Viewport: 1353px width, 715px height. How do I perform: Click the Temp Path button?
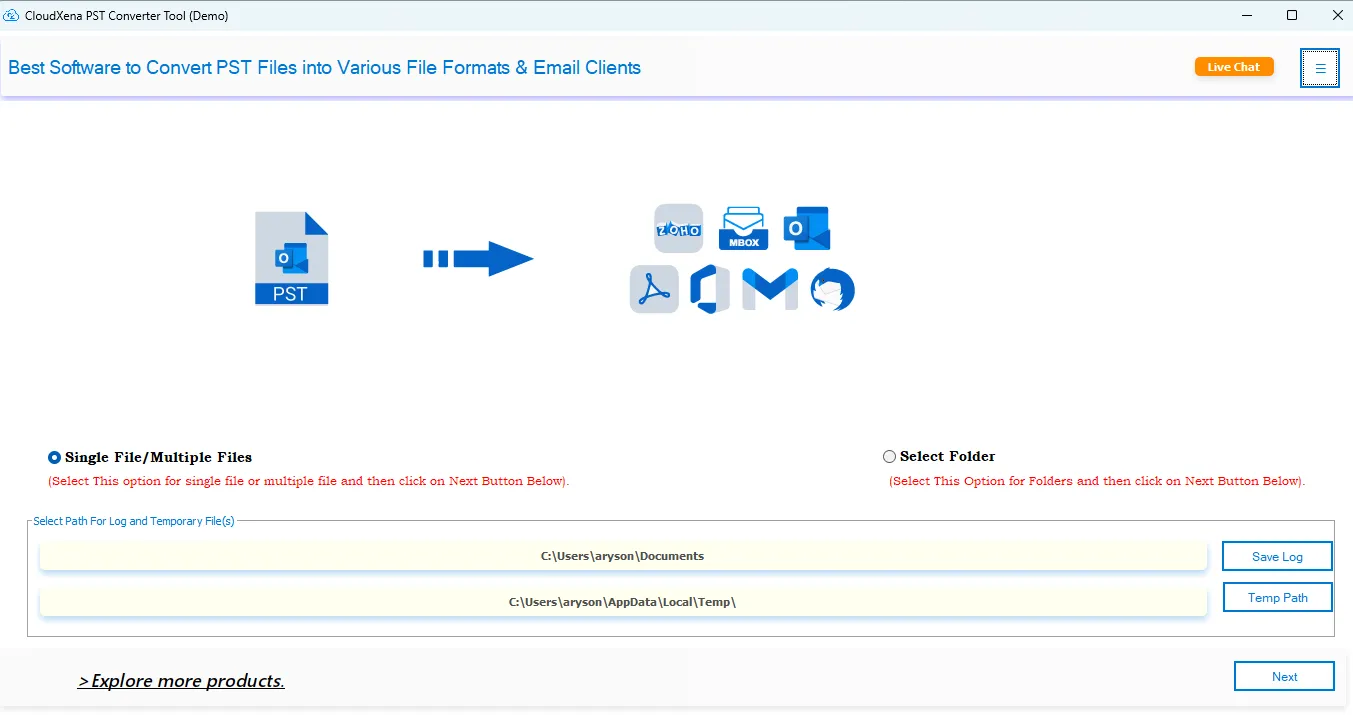[1277, 597]
